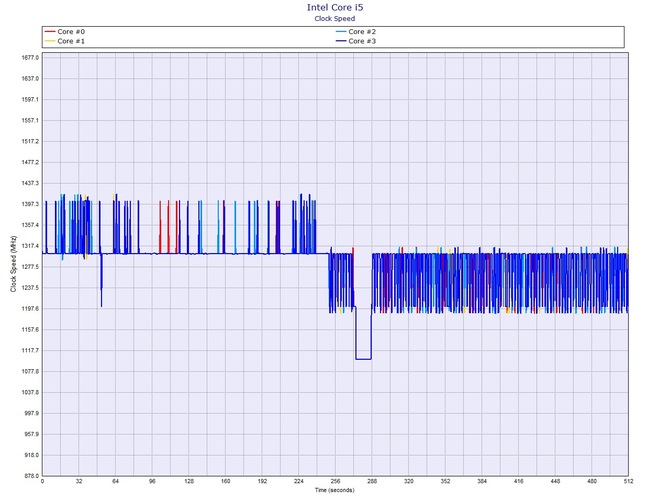This screenshot has height=502, width=670.
Task: Click the Core #0 legend entry
Action: click(65, 32)
